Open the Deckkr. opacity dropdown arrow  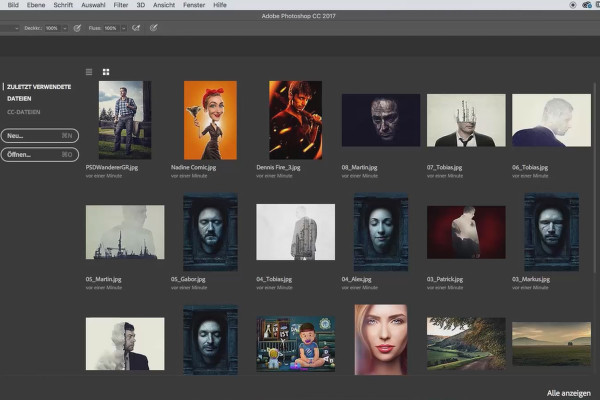65,28
